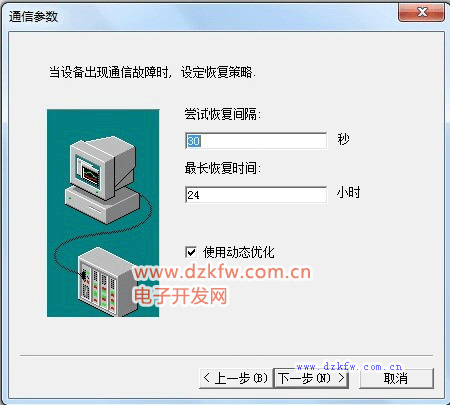Click the 最长恢复时间 label
450x405 pixels.
coord(222,168)
